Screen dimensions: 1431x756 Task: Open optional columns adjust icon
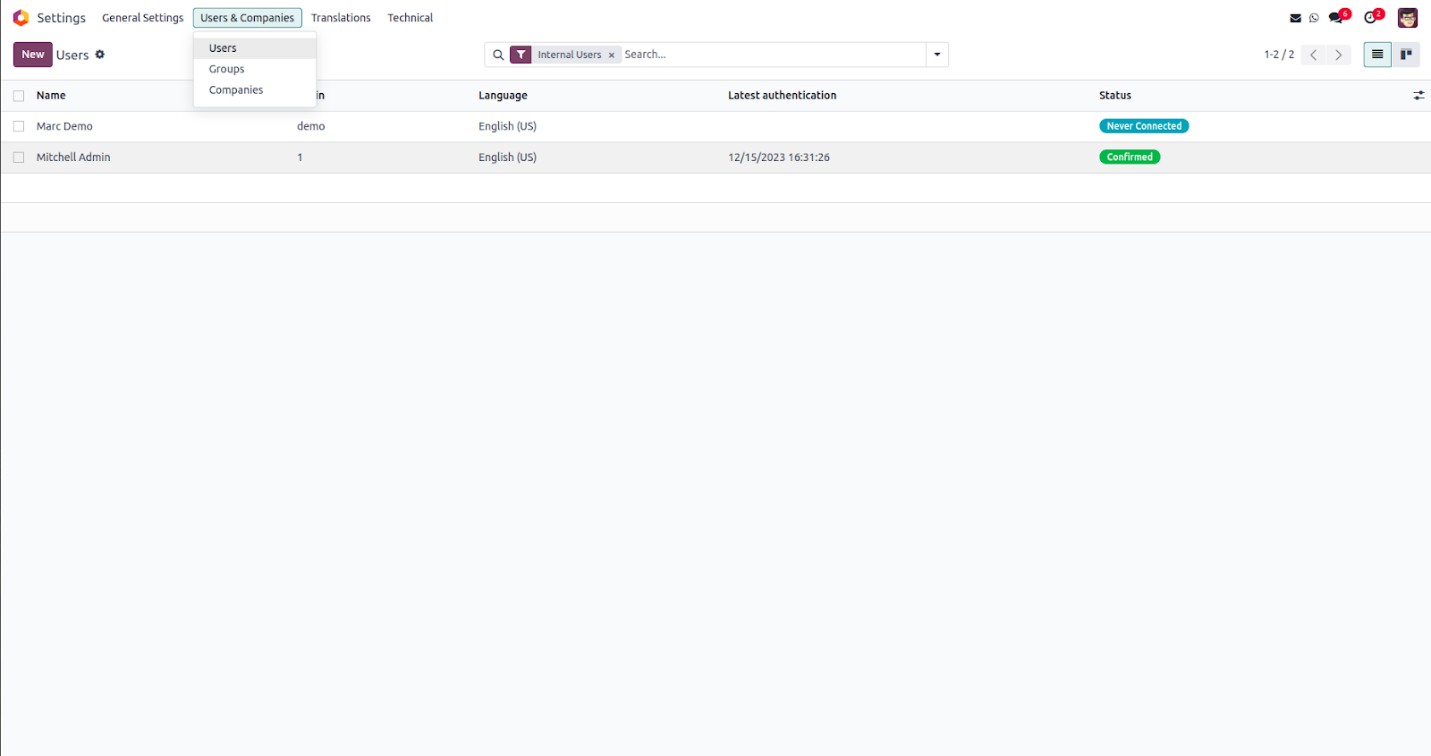click(1418, 96)
